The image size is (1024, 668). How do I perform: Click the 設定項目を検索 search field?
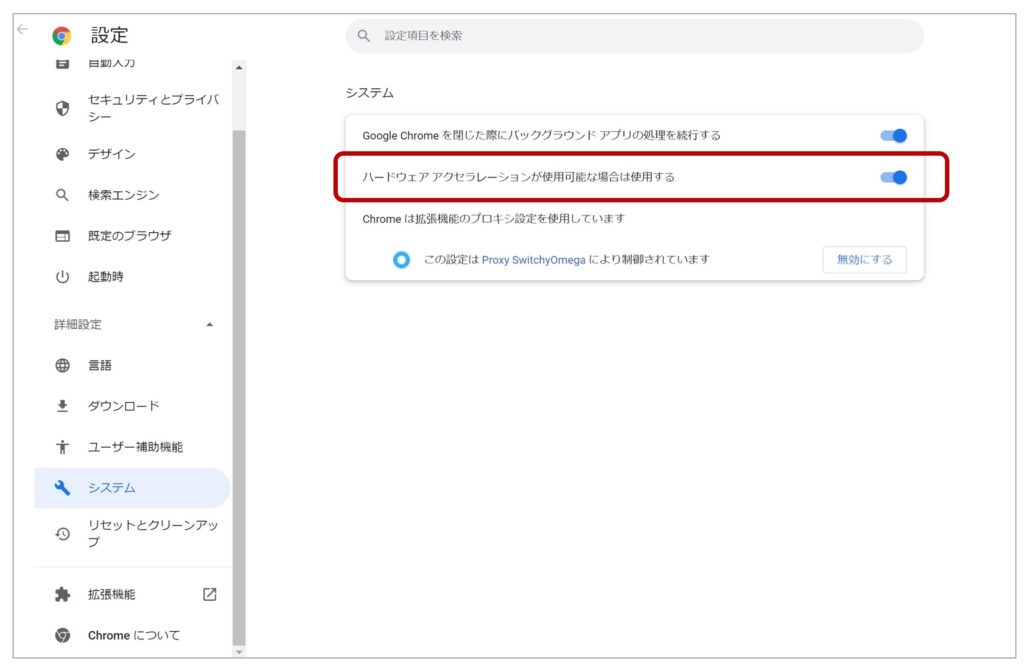tap(640, 36)
